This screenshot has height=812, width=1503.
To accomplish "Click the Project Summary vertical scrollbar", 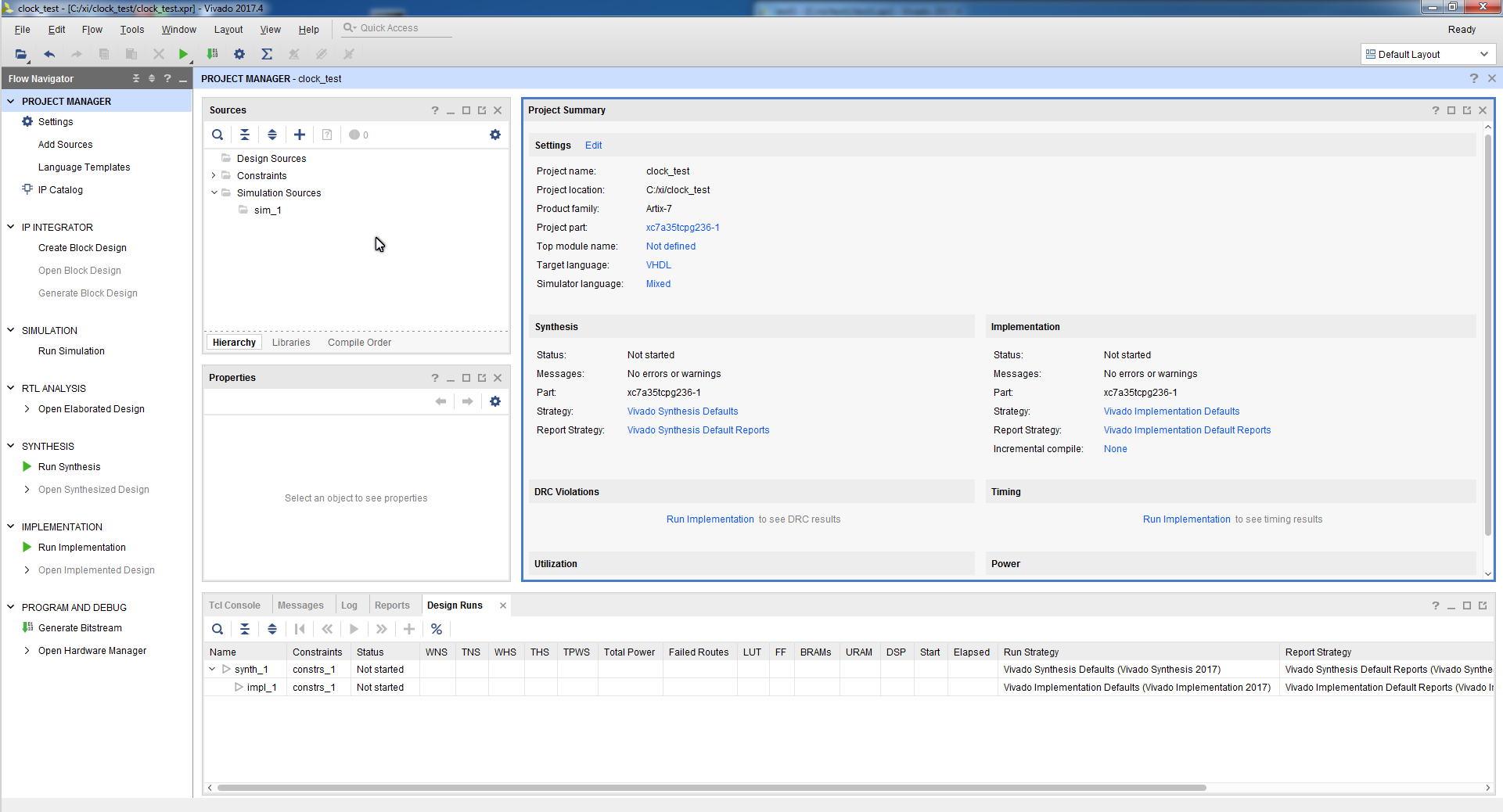I will pos(1488,336).
